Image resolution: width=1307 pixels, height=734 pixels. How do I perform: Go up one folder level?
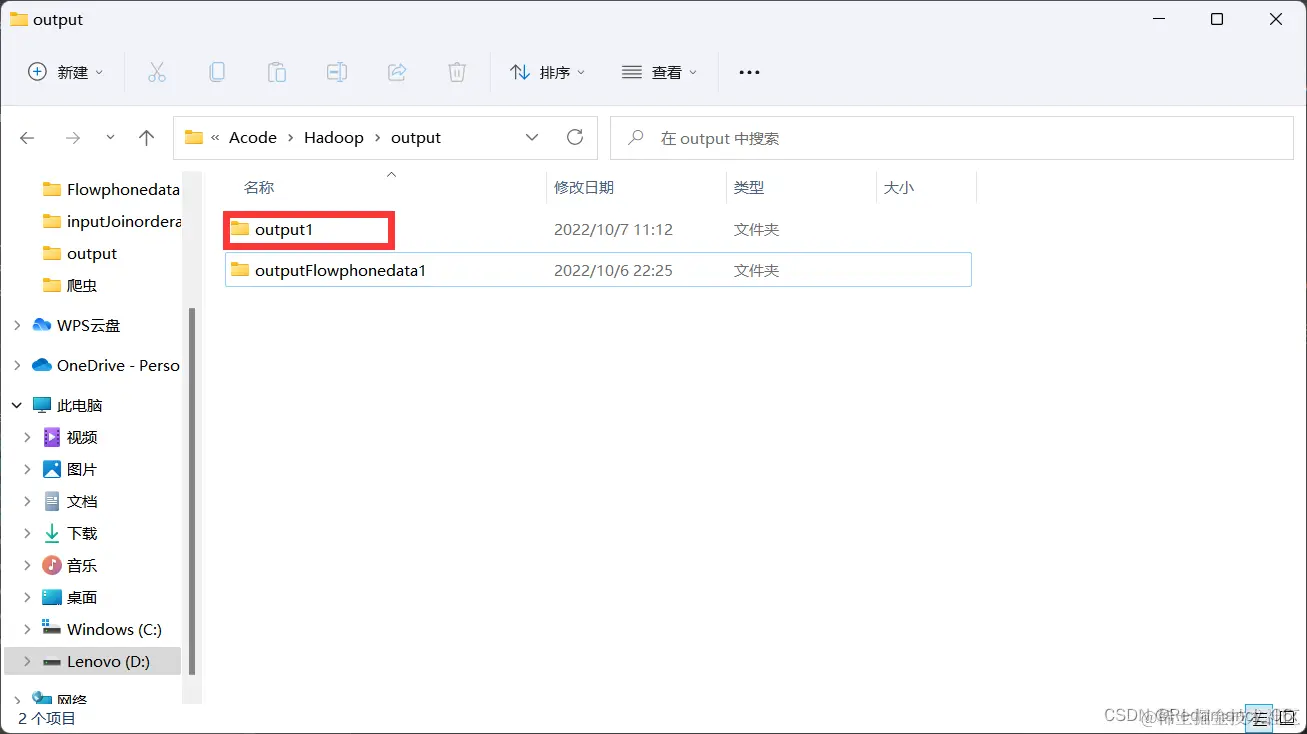coord(147,138)
